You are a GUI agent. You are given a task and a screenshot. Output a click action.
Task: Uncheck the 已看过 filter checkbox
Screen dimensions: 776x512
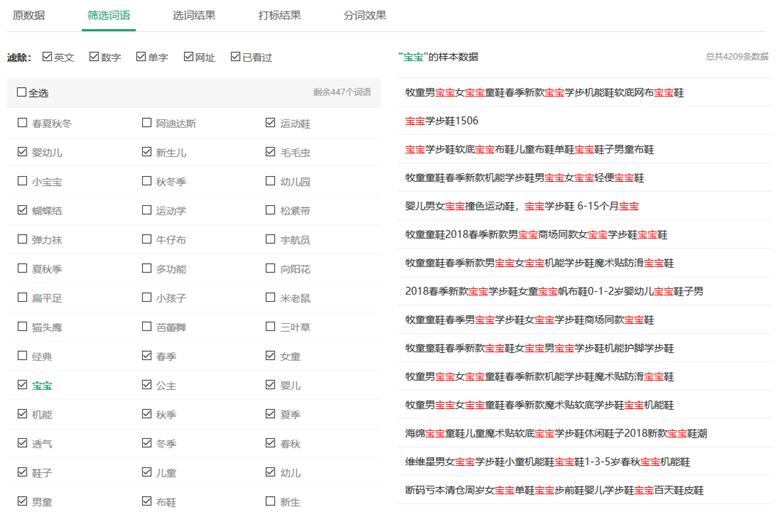(x=236, y=56)
